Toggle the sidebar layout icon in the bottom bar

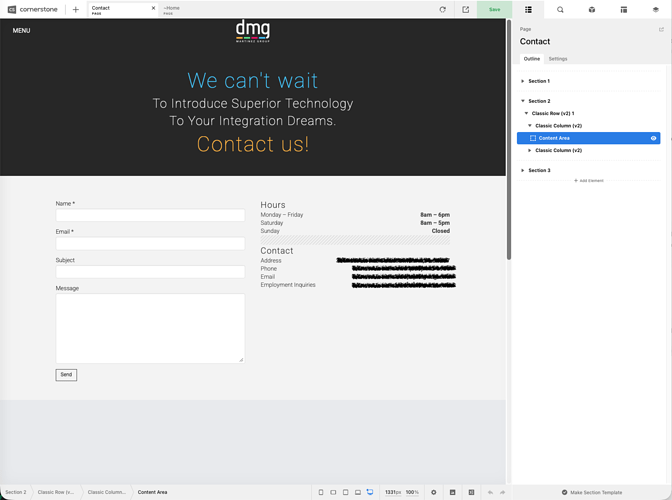tap(471, 492)
